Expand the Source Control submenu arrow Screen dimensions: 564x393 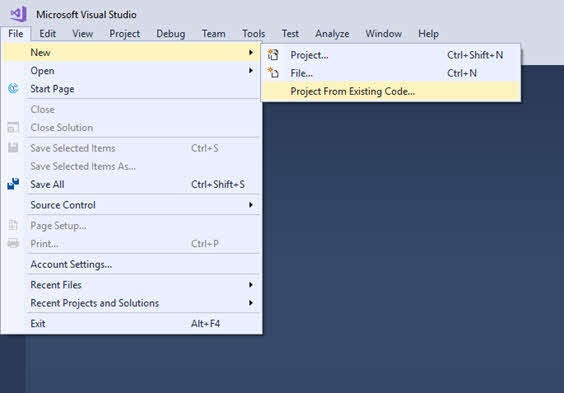[251, 205]
